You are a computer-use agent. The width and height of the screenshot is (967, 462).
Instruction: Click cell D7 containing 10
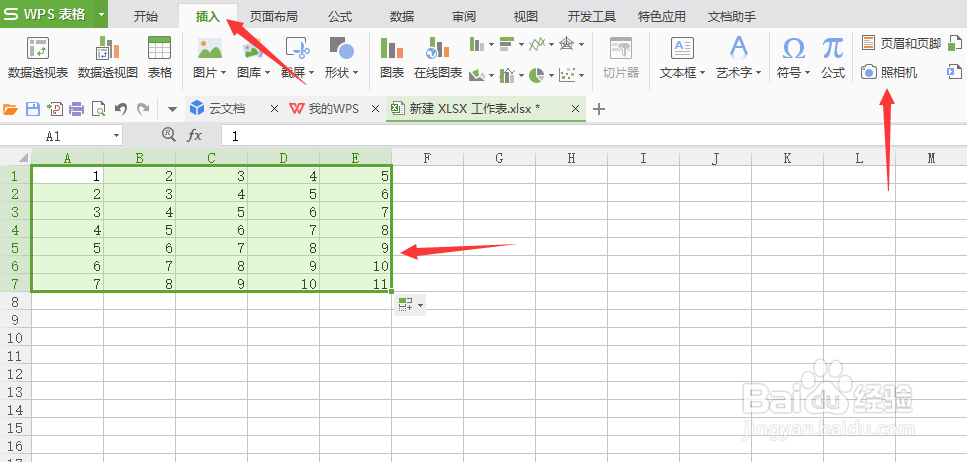tap(284, 284)
